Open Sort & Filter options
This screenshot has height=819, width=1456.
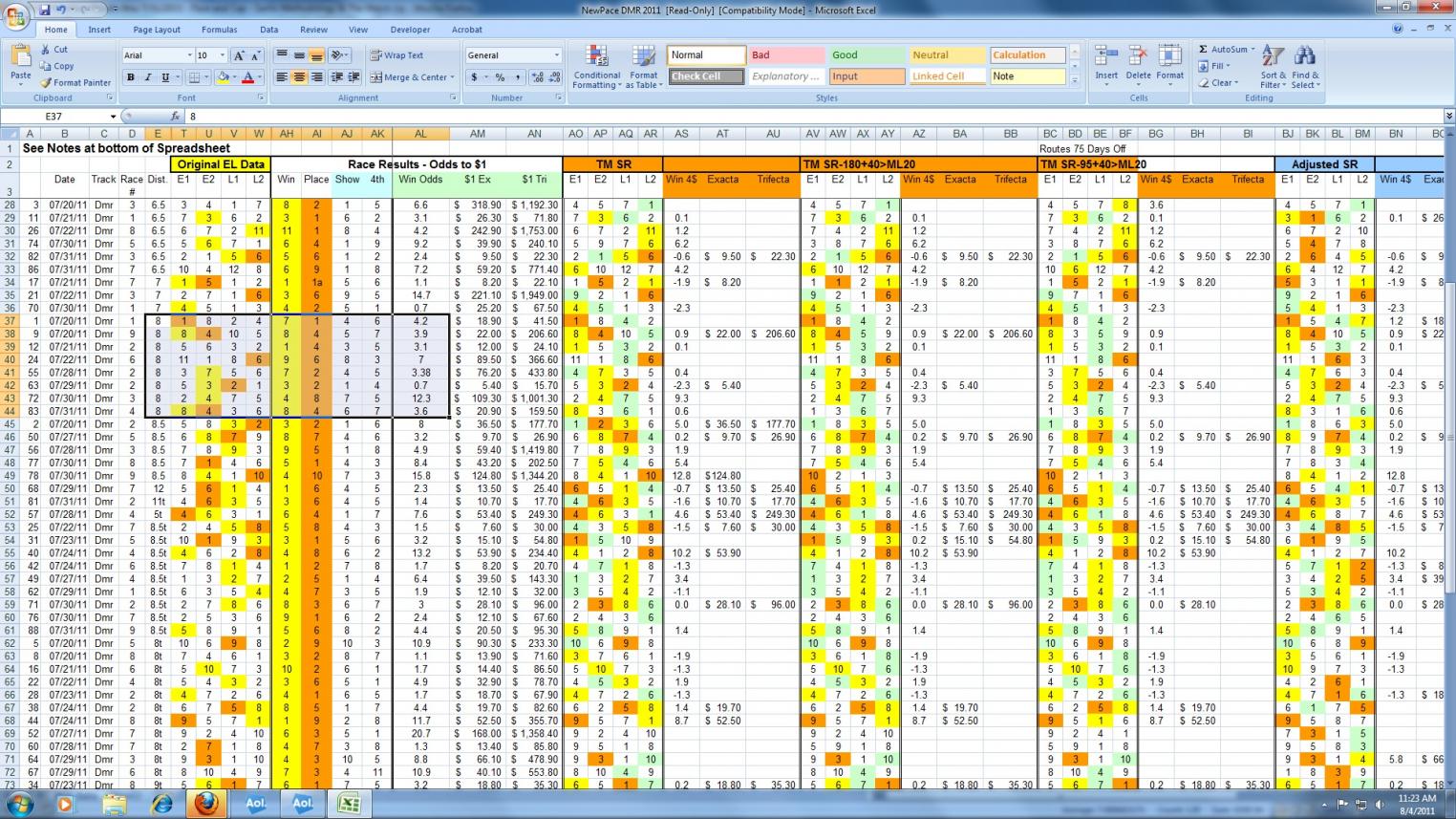(x=1274, y=67)
